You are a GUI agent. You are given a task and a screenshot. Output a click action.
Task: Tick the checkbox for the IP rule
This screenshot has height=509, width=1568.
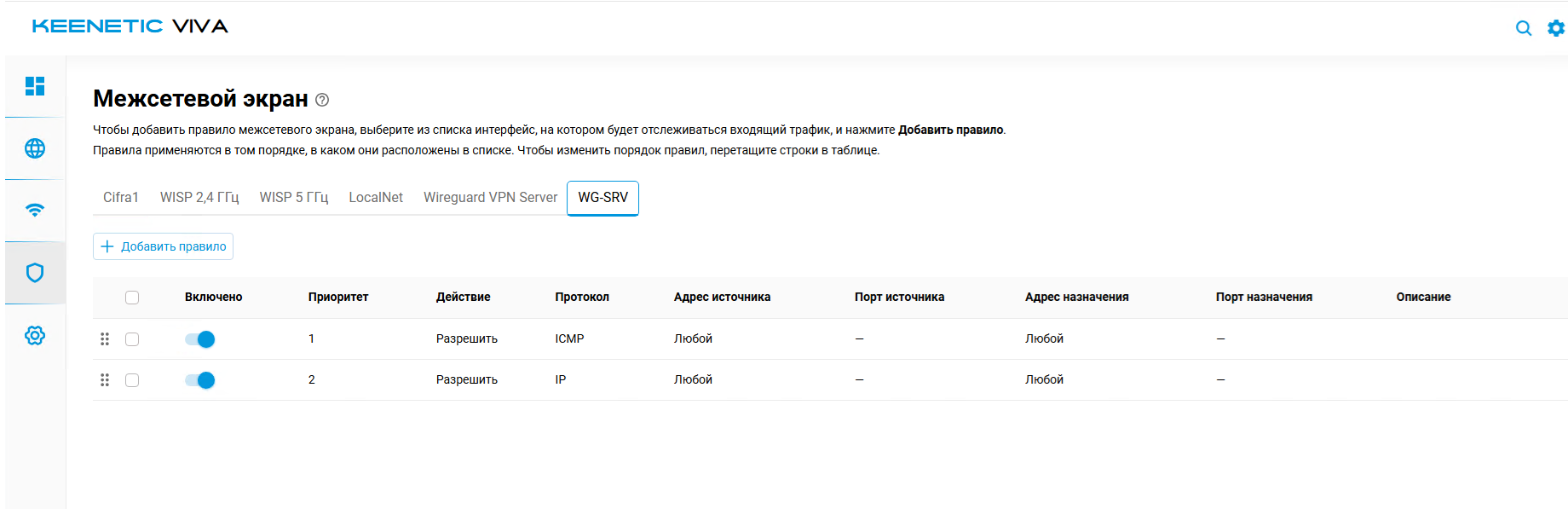click(x=132, y=380)
